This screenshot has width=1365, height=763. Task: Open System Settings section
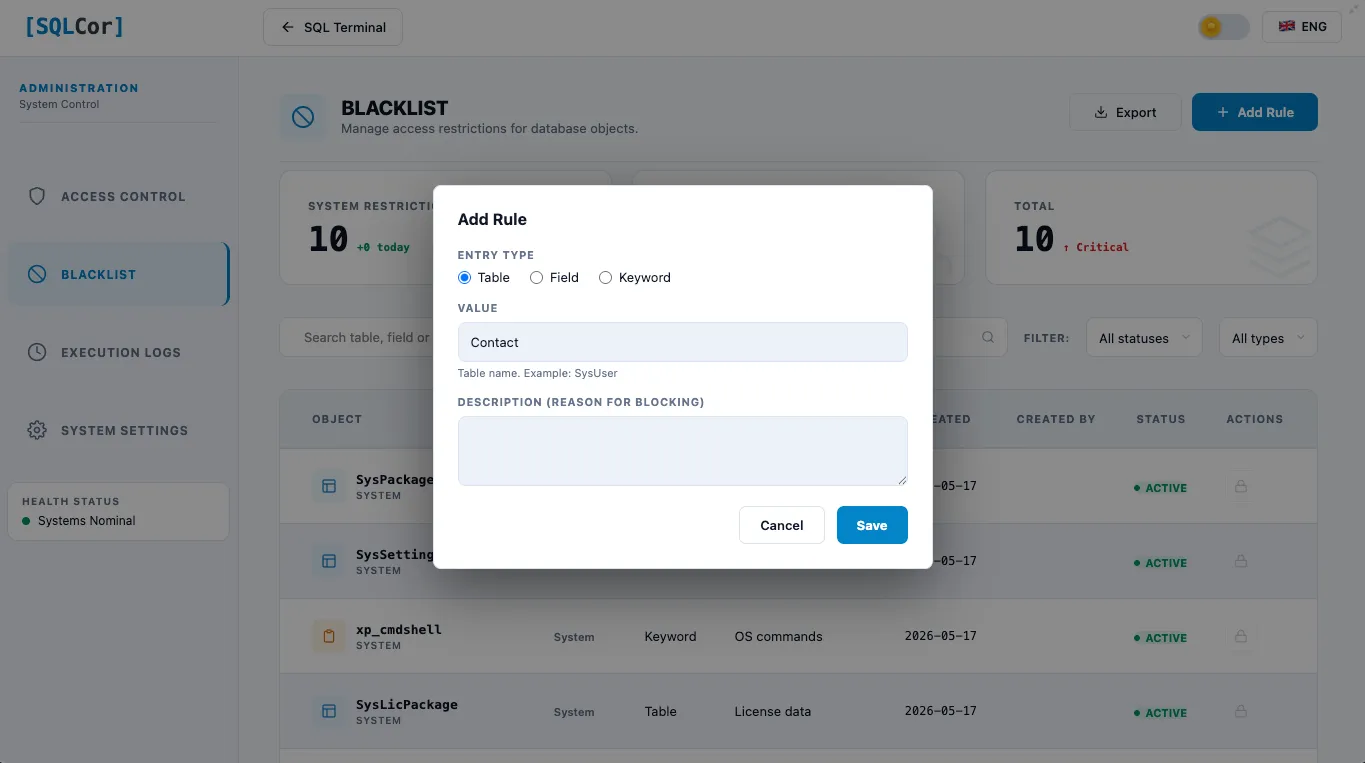tap(118, 430)
